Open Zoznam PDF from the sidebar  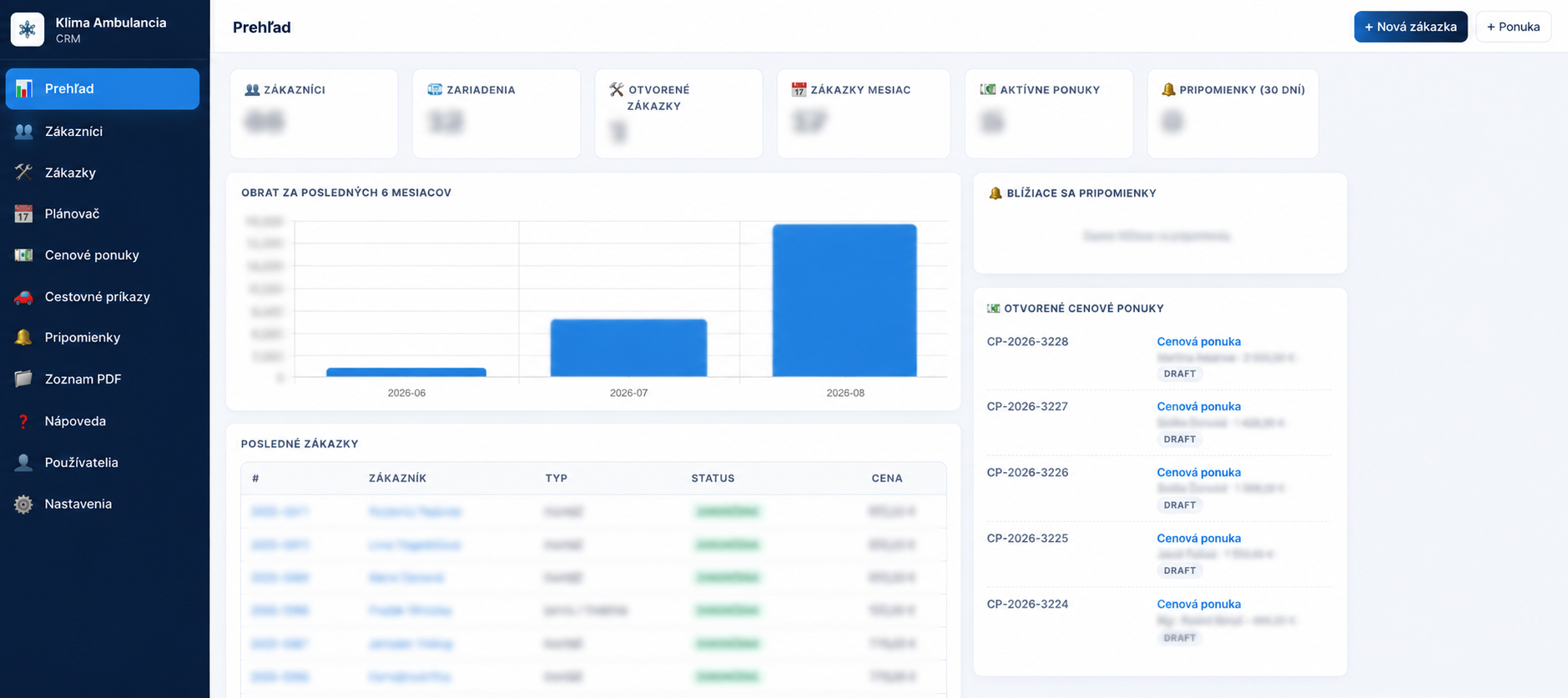coord(103,379)
